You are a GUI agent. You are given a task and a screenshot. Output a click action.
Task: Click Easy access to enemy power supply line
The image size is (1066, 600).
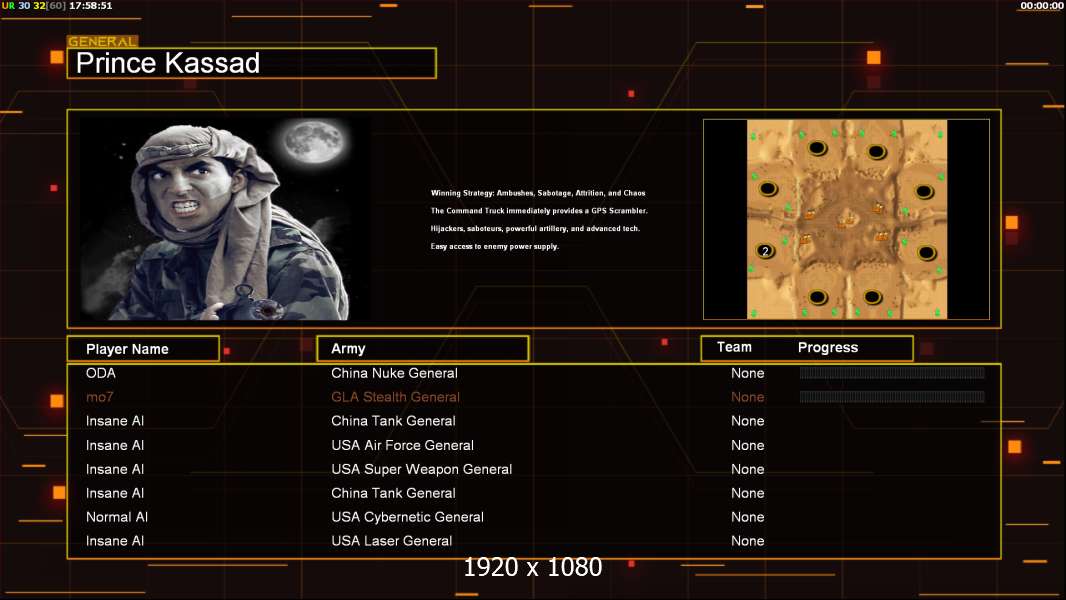494,246
